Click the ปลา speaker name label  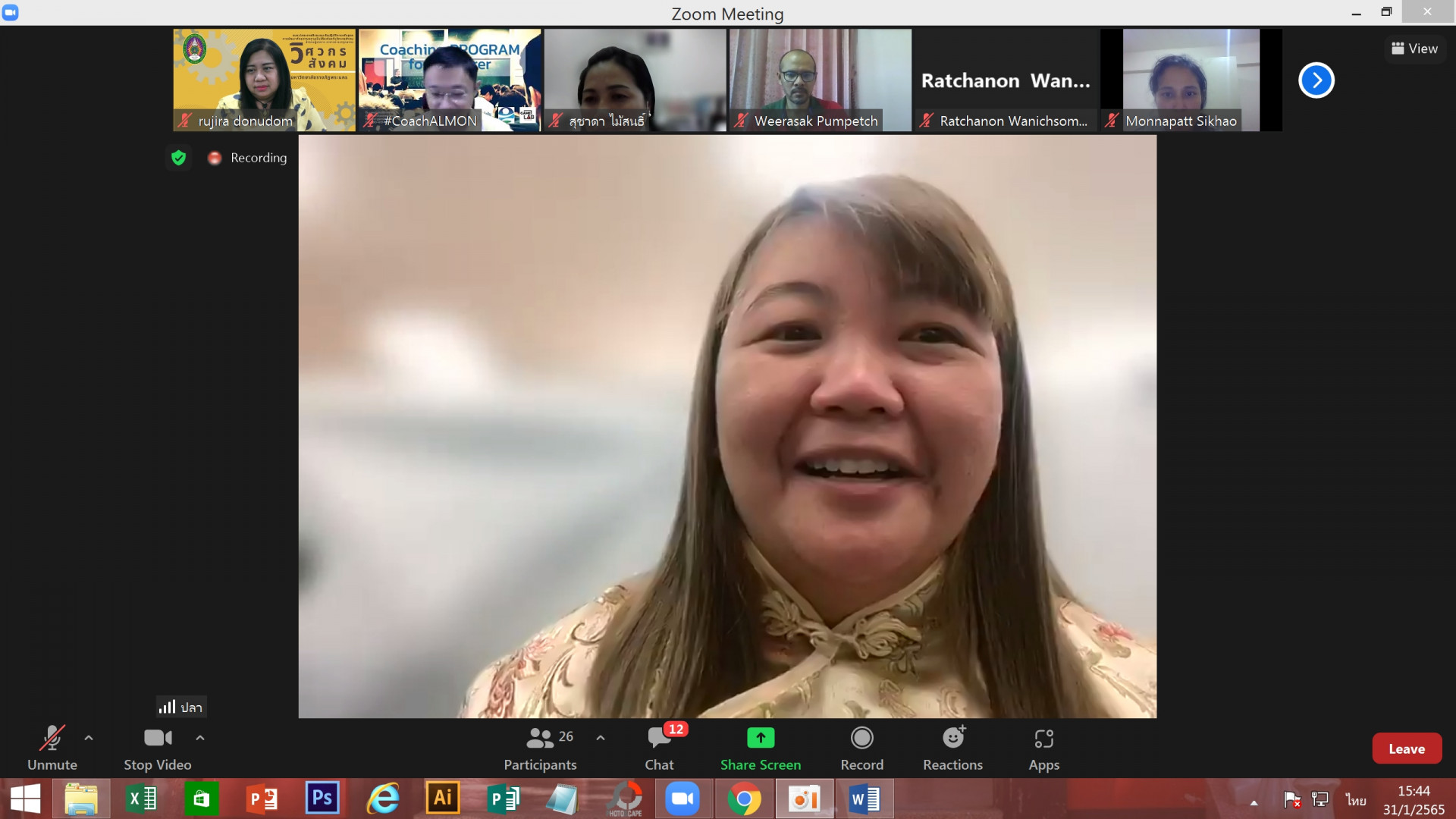(x=181, y=707)
